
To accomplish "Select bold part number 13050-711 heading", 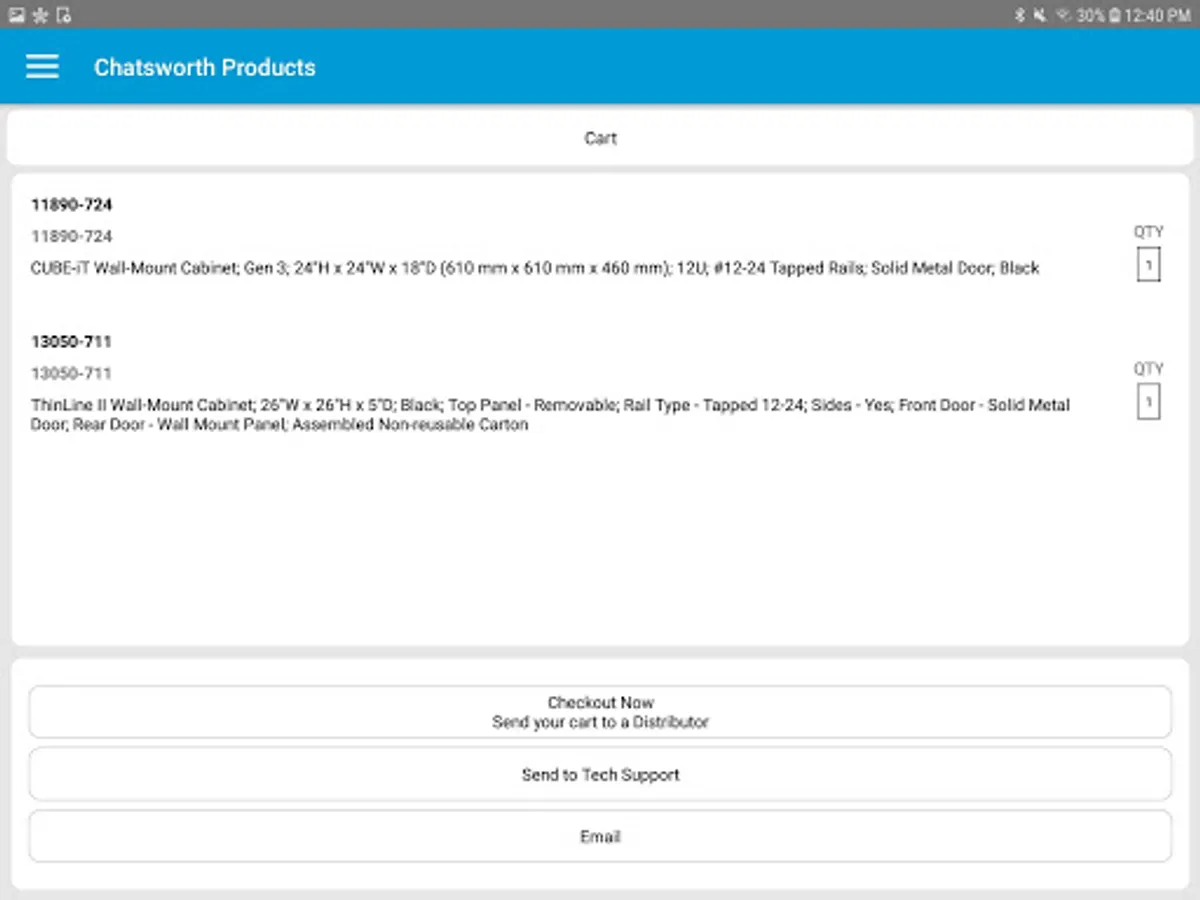I will [71, 341].
